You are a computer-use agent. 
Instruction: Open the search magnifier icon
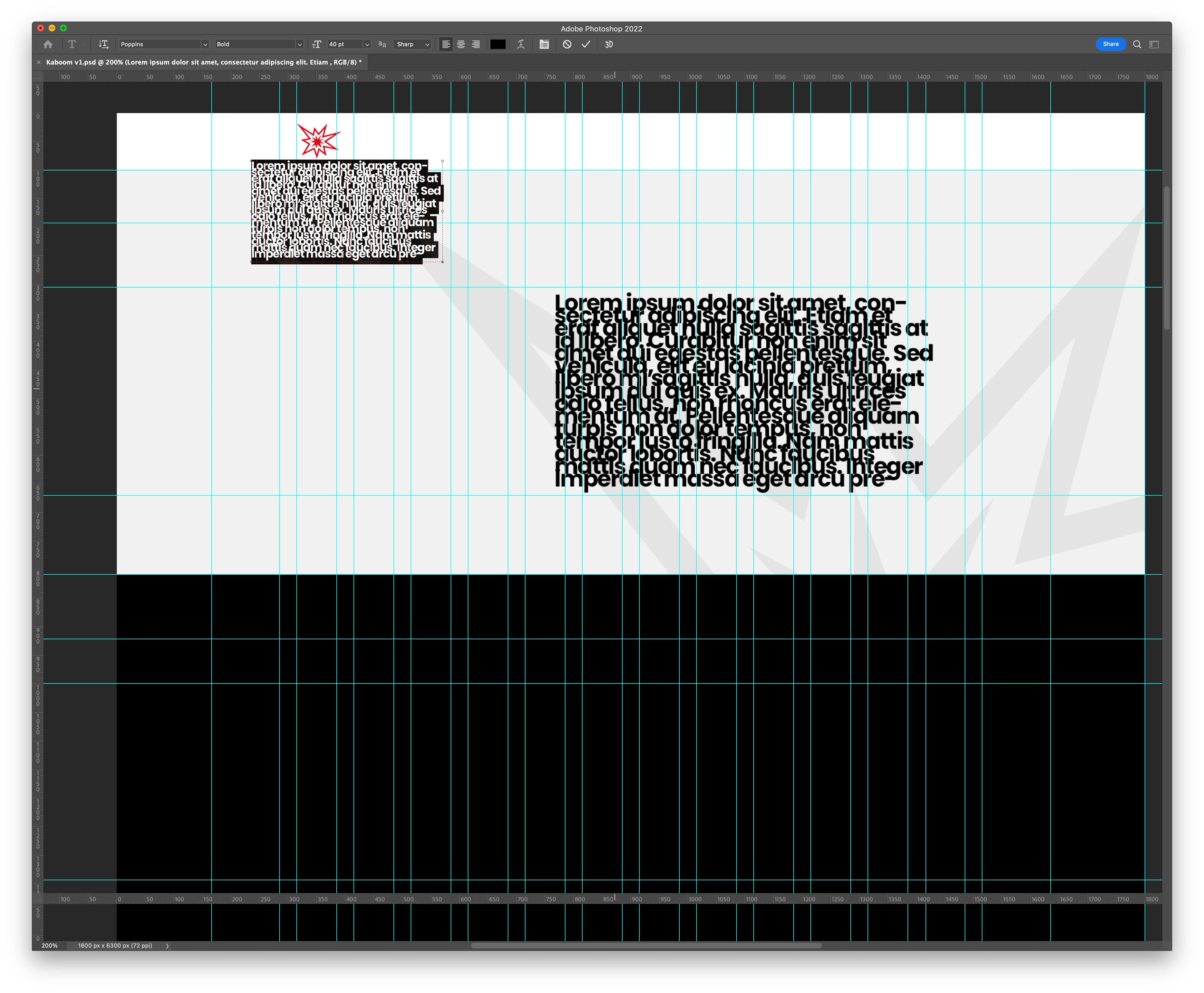(1137, 44)
